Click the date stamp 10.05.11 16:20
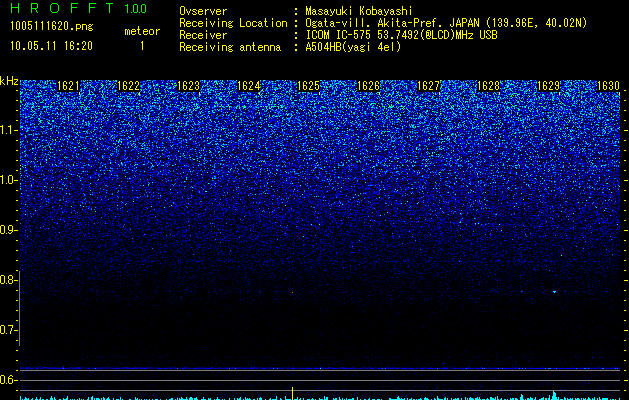 click(x=51, y=46)
